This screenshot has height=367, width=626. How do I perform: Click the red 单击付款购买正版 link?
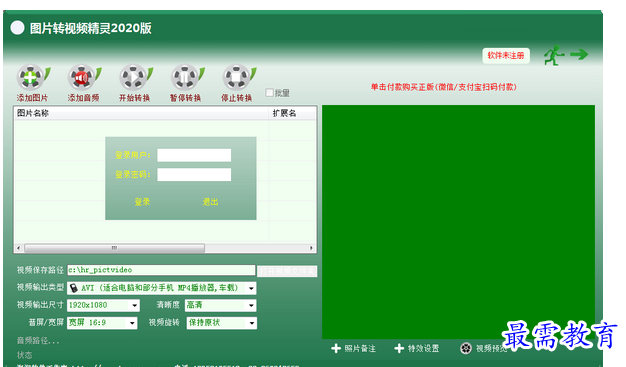tap(444, 87)
